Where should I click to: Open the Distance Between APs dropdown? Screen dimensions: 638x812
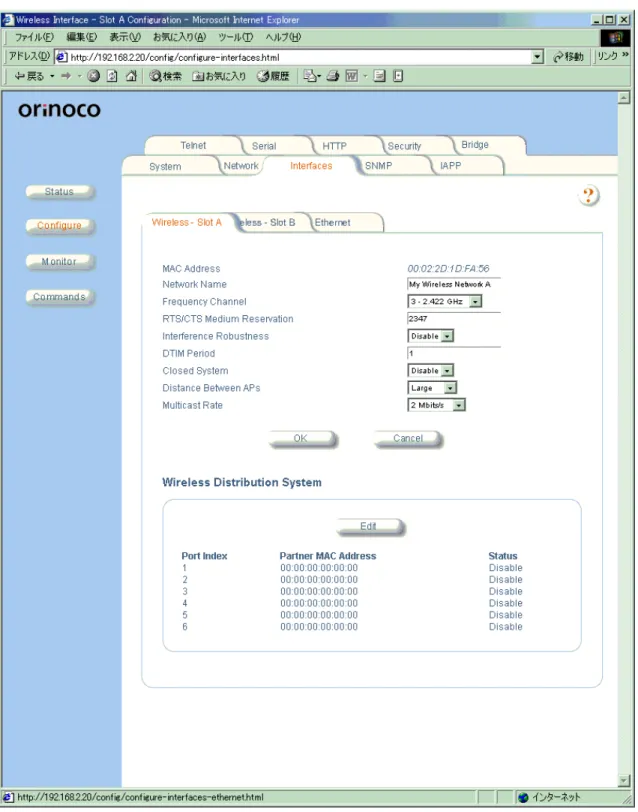(x=432, y=388)
